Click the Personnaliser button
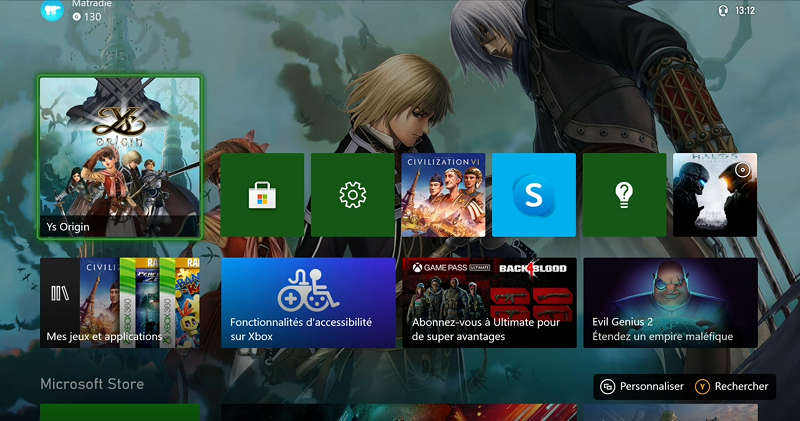Viewport: 800px width, 421px height. pyautogui.click(x=642, y=386)
